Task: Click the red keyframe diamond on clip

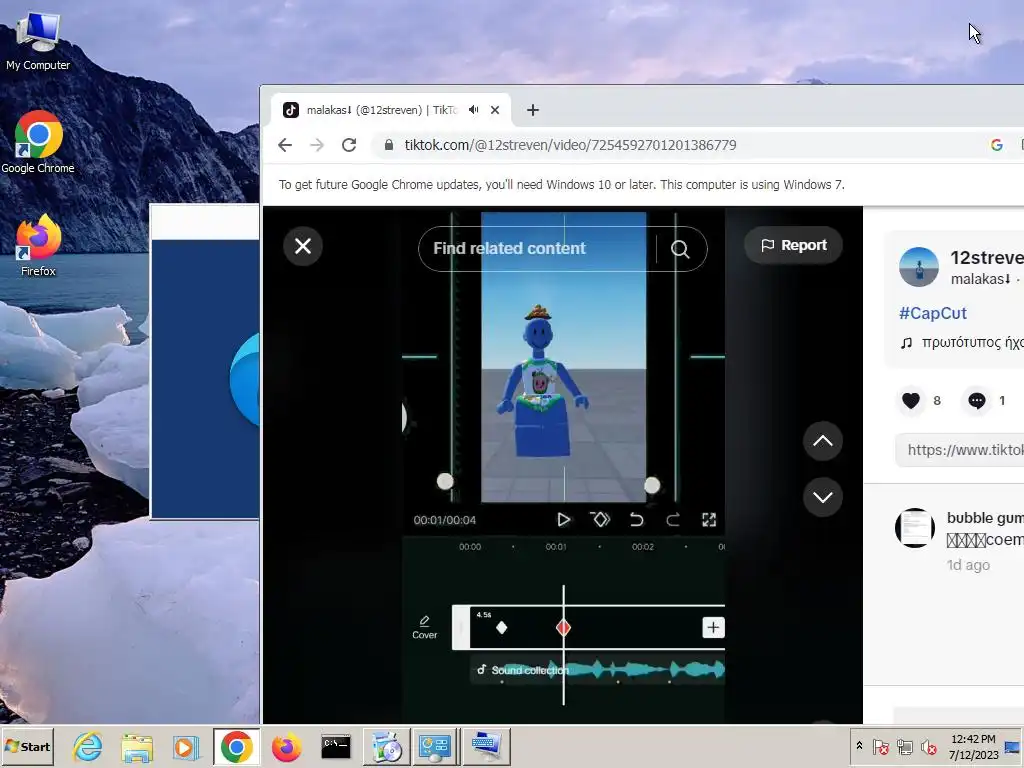Action: (563, 628)
